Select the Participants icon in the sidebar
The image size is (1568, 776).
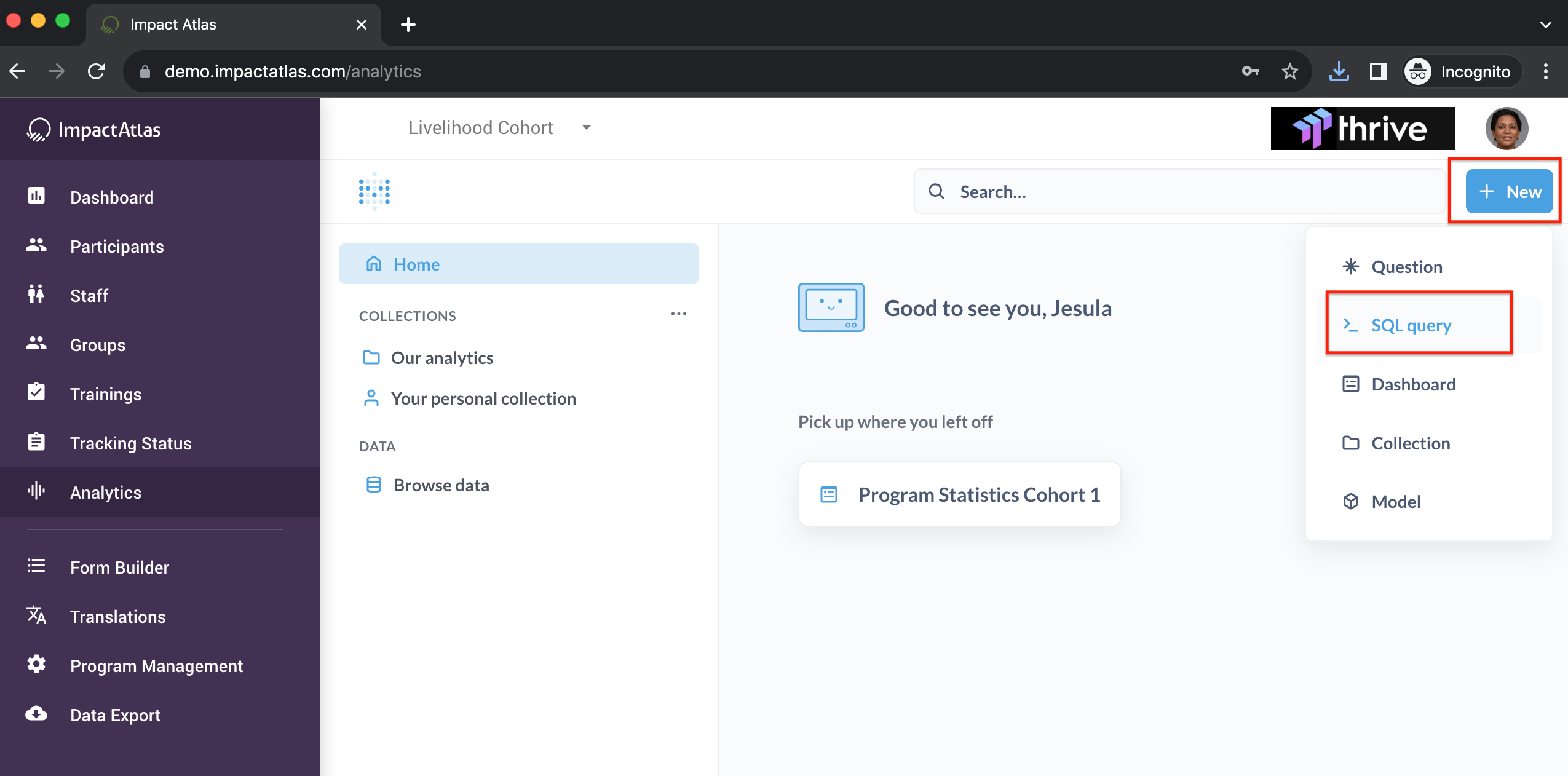[36, 245]
